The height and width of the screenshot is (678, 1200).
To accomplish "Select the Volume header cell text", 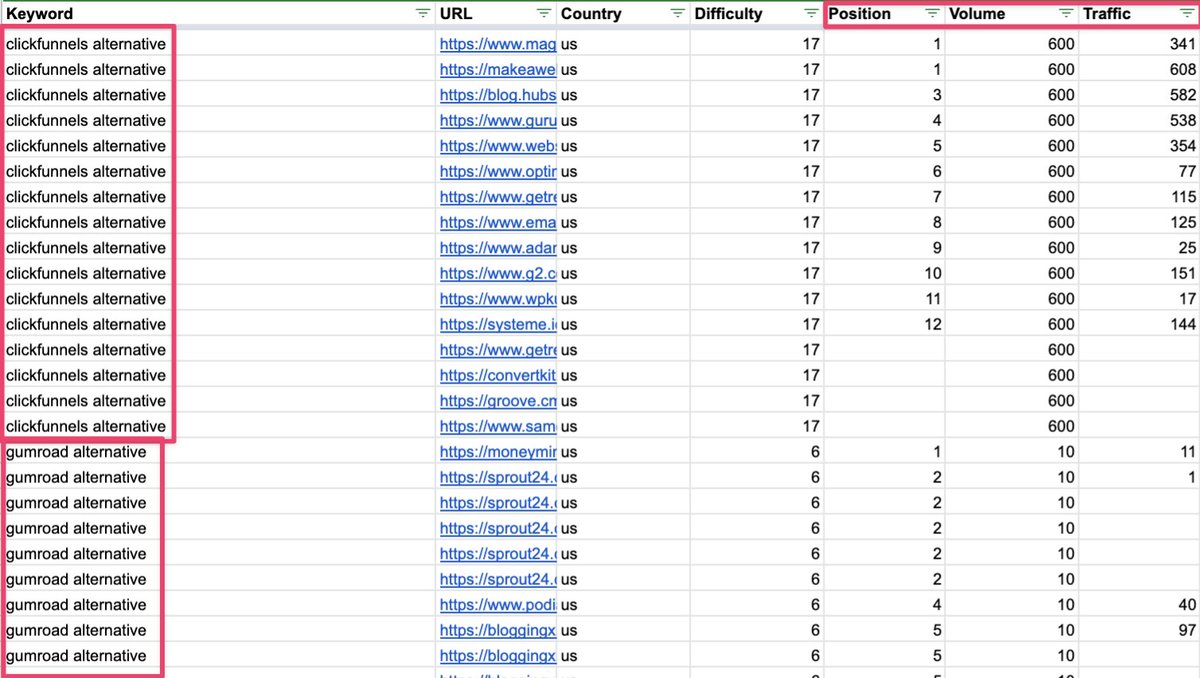I will (977, 14).
